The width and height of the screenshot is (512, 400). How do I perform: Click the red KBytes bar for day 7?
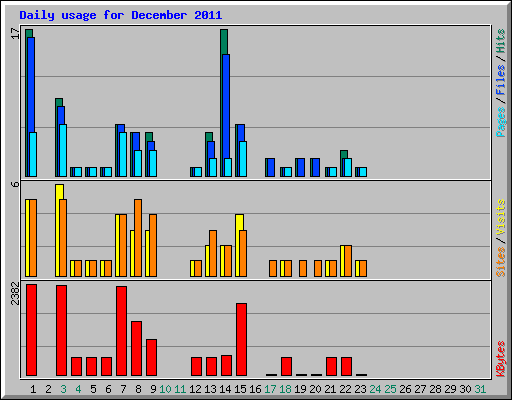pos(121,331)
